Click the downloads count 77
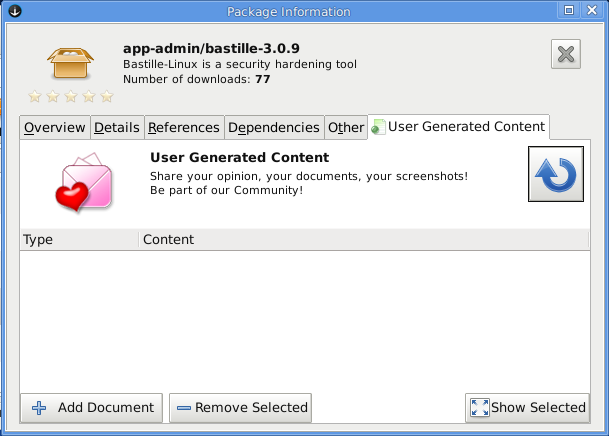 263,79
